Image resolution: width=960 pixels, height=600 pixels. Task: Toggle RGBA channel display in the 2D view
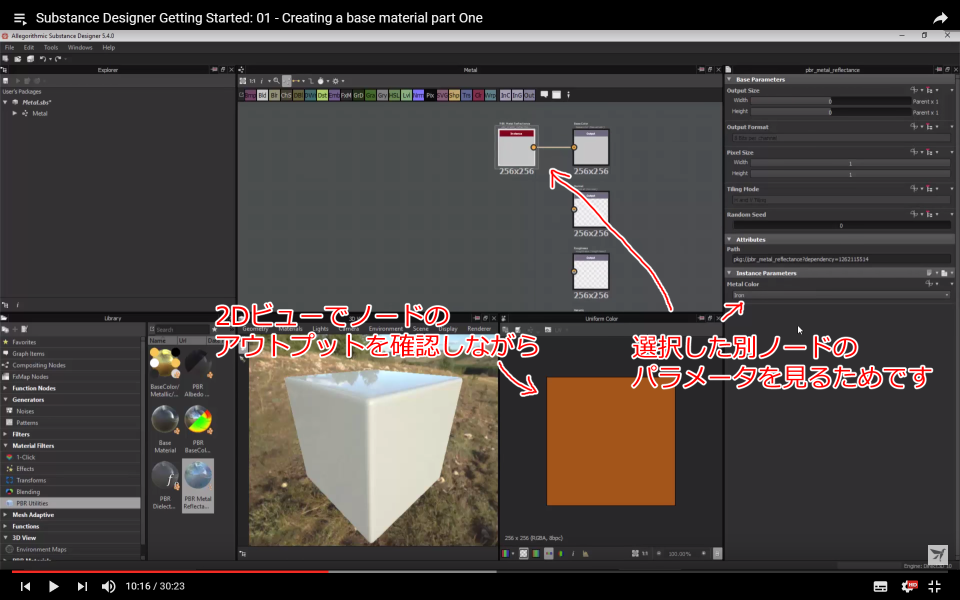pyautogui.click(x=506, y=552)
